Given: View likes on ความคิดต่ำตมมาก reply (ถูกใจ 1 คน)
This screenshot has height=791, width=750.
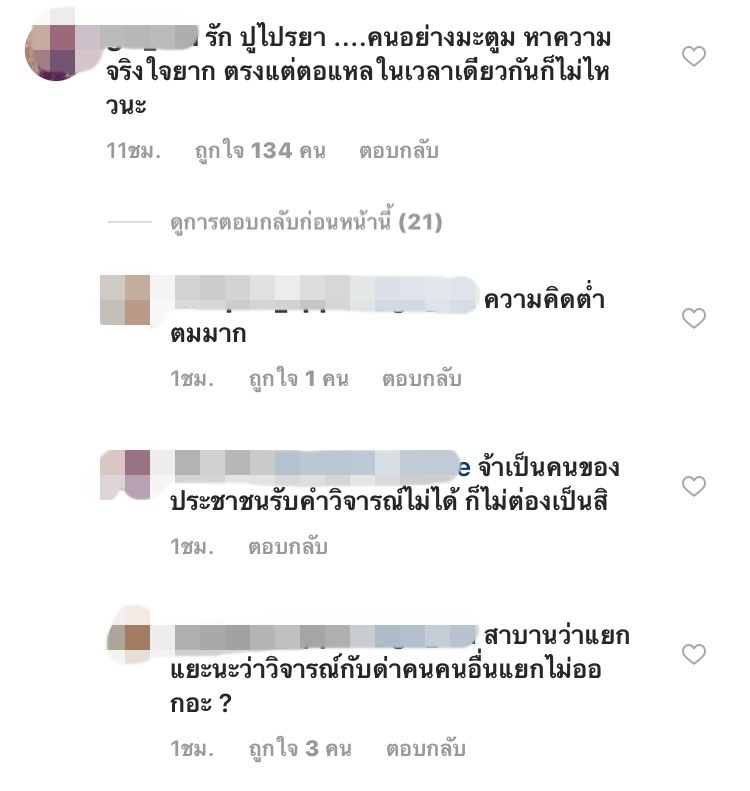Looking at the screenshot, I should click(x=299, y=378).
